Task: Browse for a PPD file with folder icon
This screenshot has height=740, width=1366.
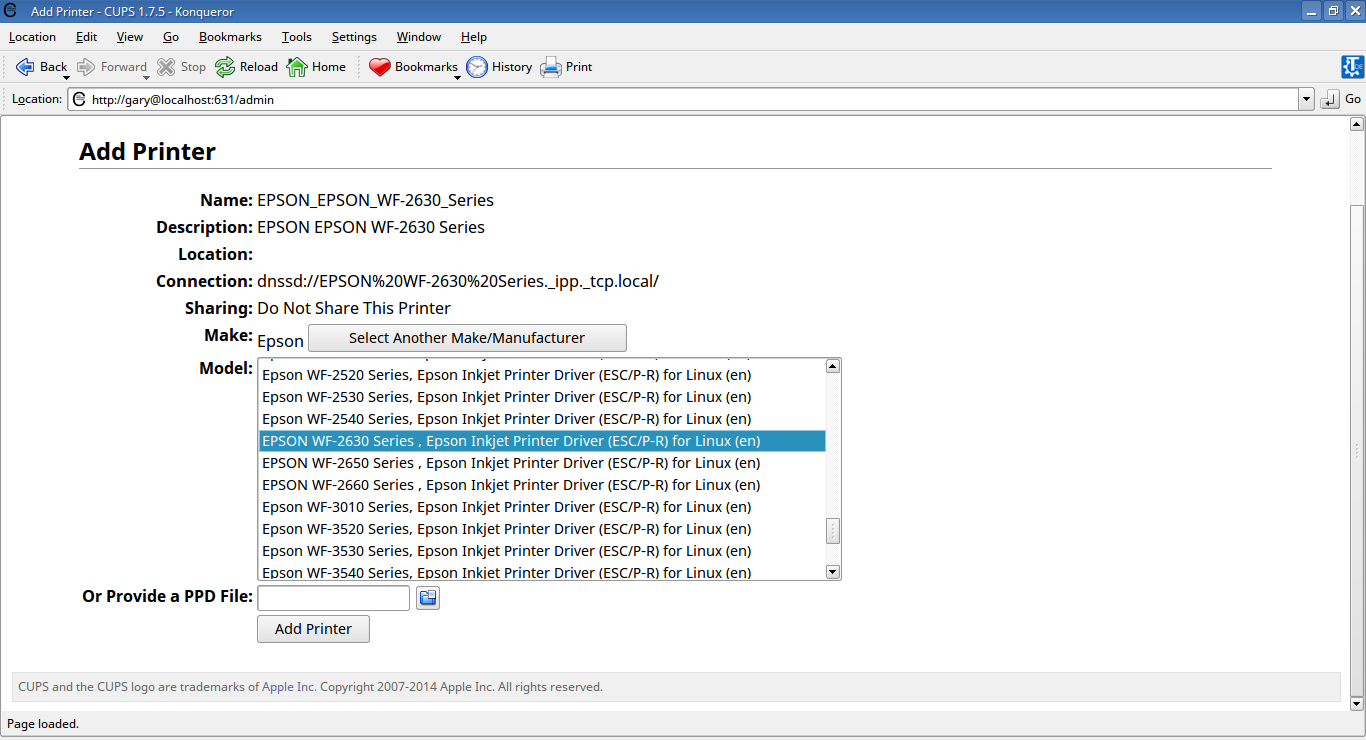Action: tap(428, 598)
